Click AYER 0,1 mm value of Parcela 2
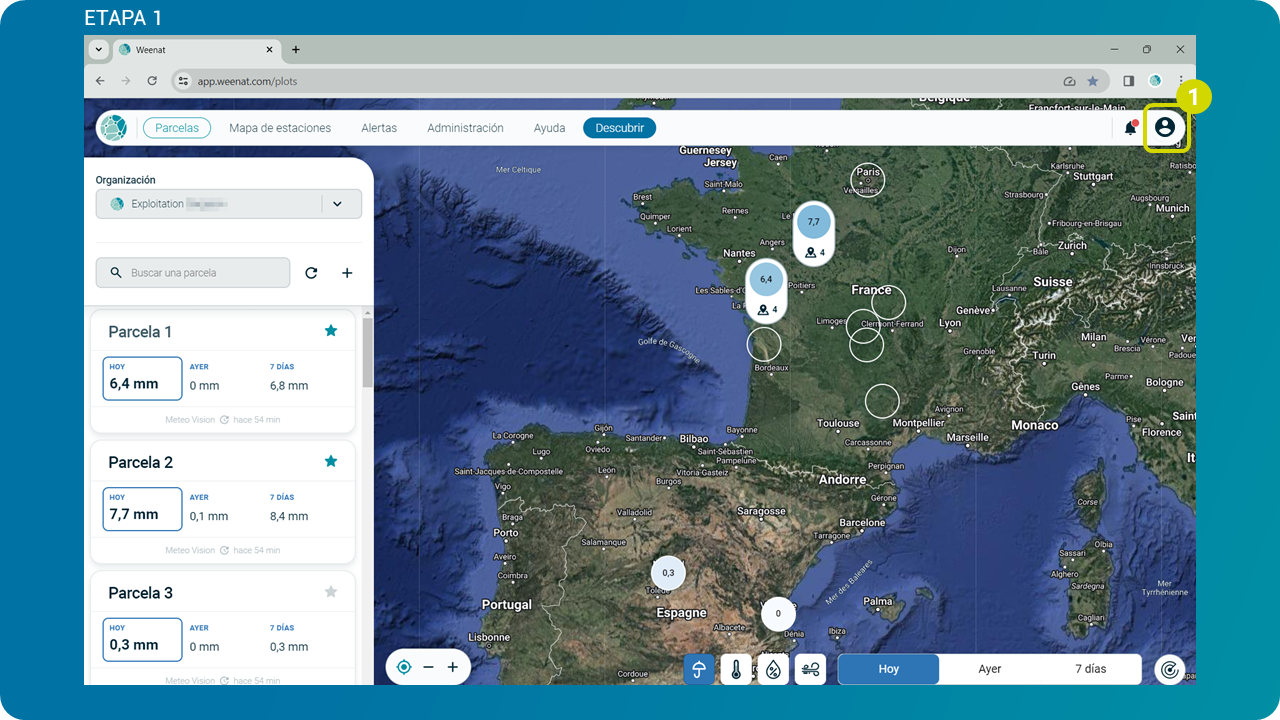Screen dimensions: 1280x720 [209, 517]
